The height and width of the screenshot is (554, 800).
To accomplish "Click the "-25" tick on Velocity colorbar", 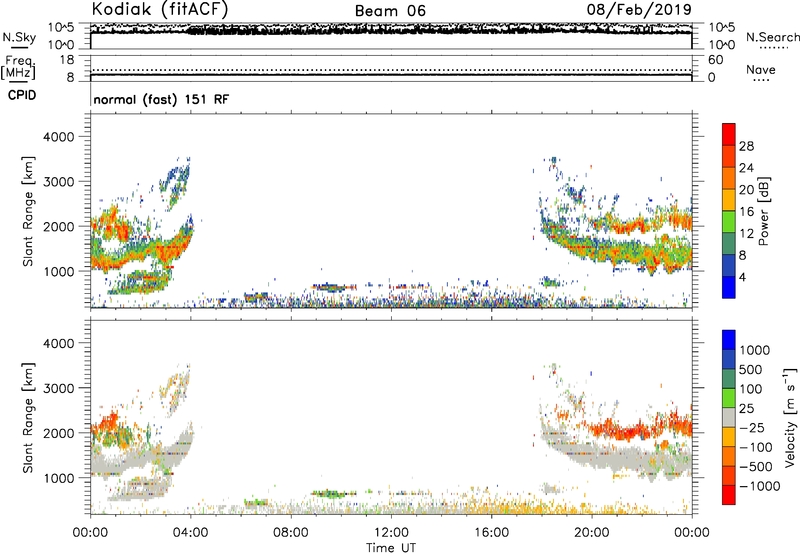I will (752, 427).
